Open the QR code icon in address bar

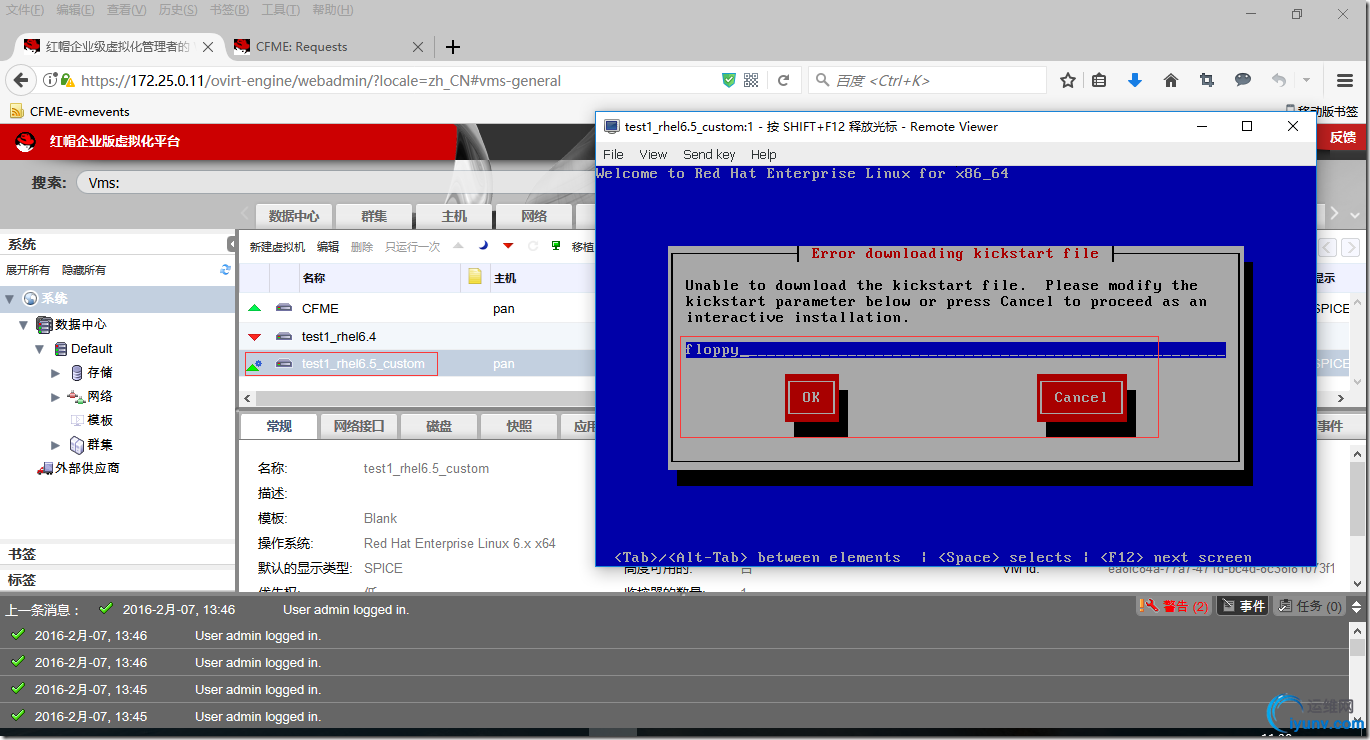pyautogui.click(x=752, y=80)
